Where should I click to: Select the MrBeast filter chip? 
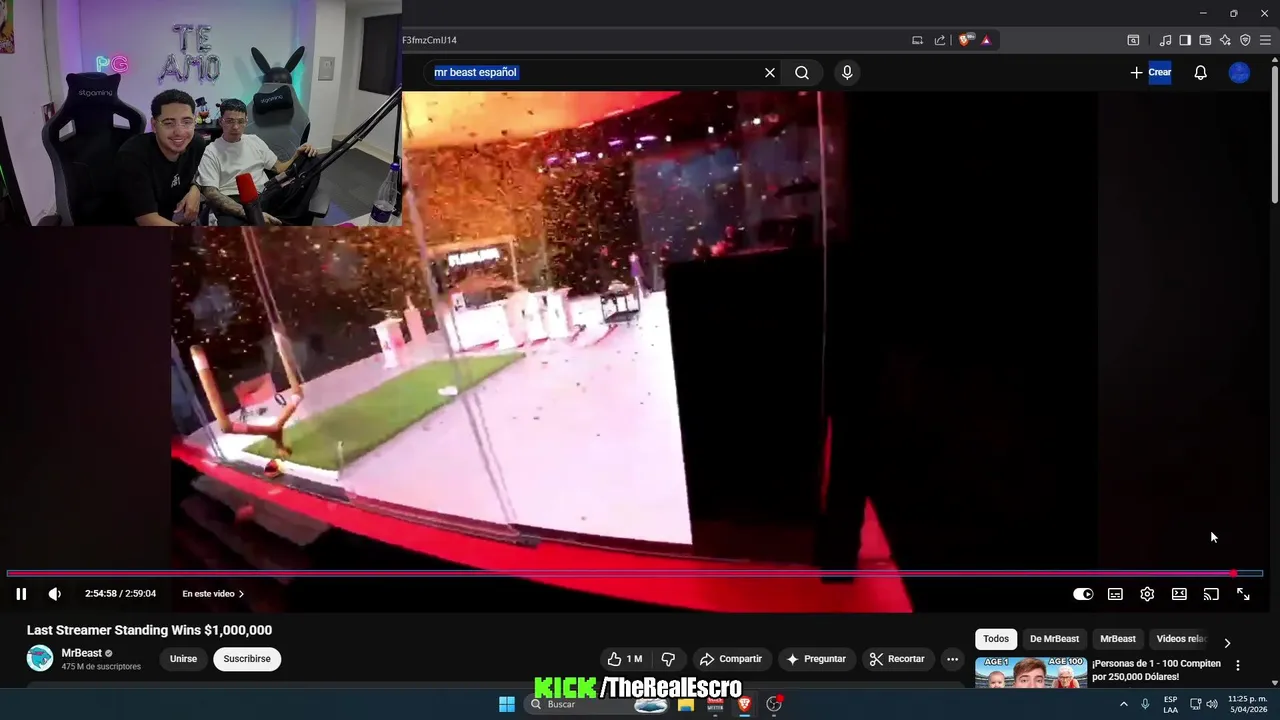coord(1118,639)
